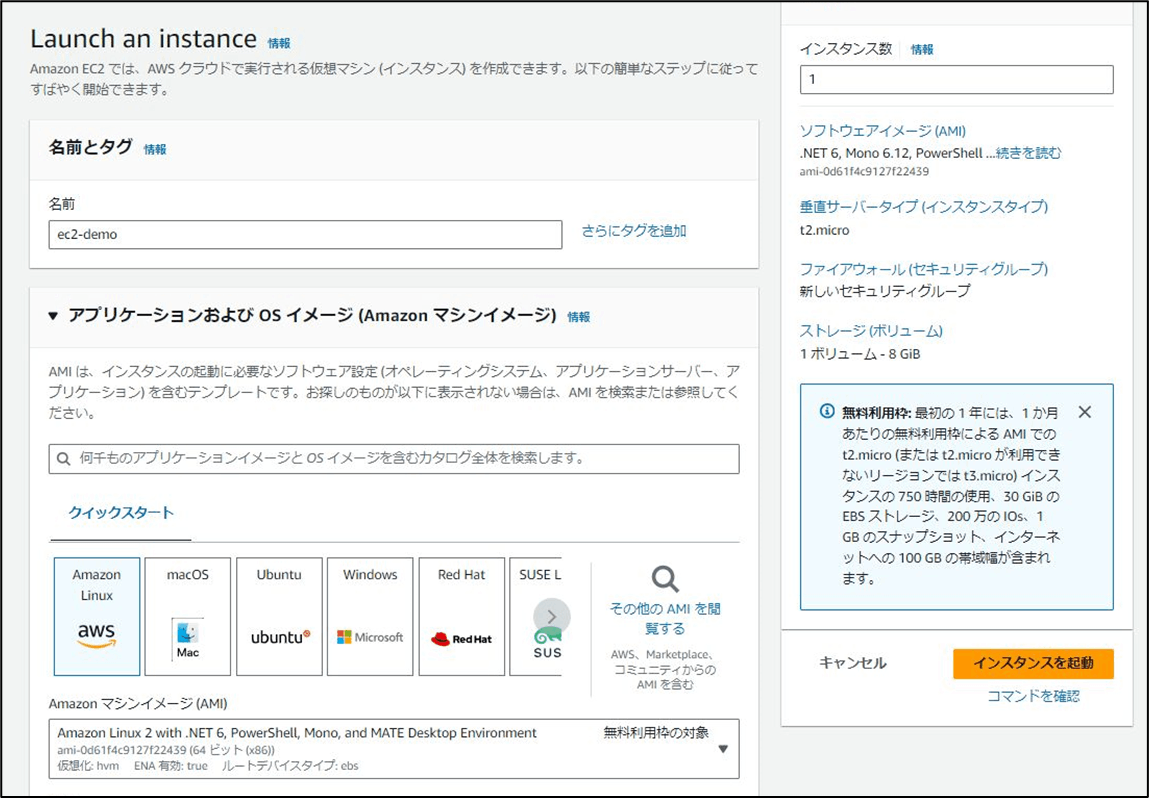Click 無料利用枠の対象 label in AMI box
Image resolution: width=1149 pixels, height=798 pixels.
tap(657, 733)
